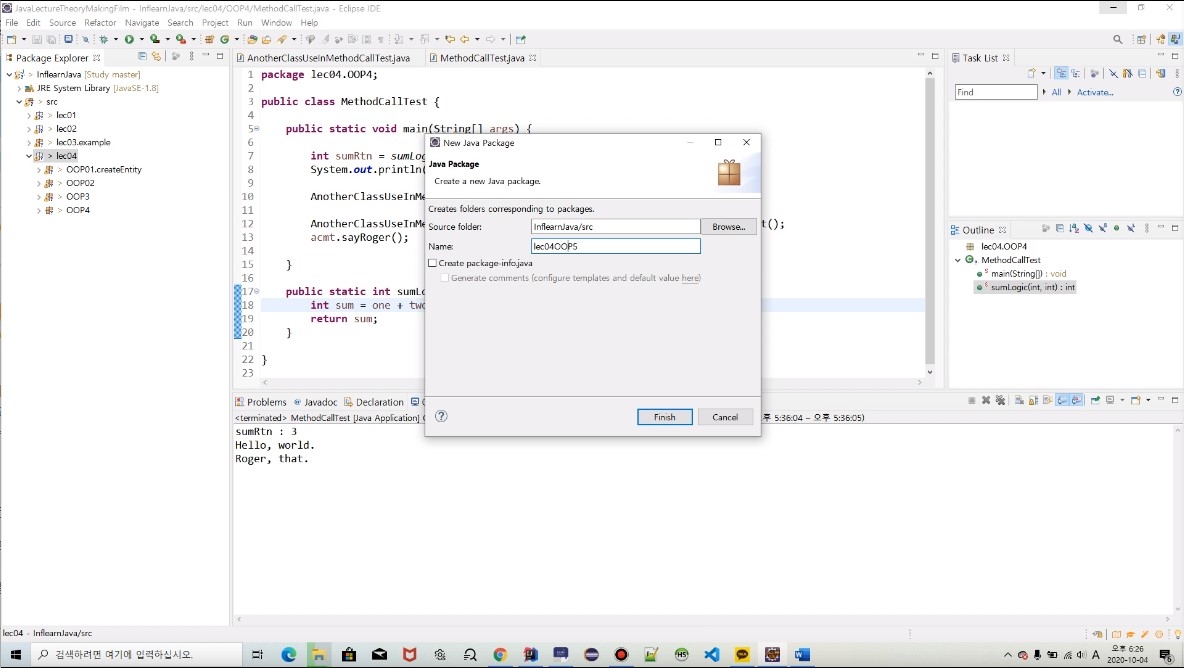Click the Cancel button in dialog

(x=725, y=417)
